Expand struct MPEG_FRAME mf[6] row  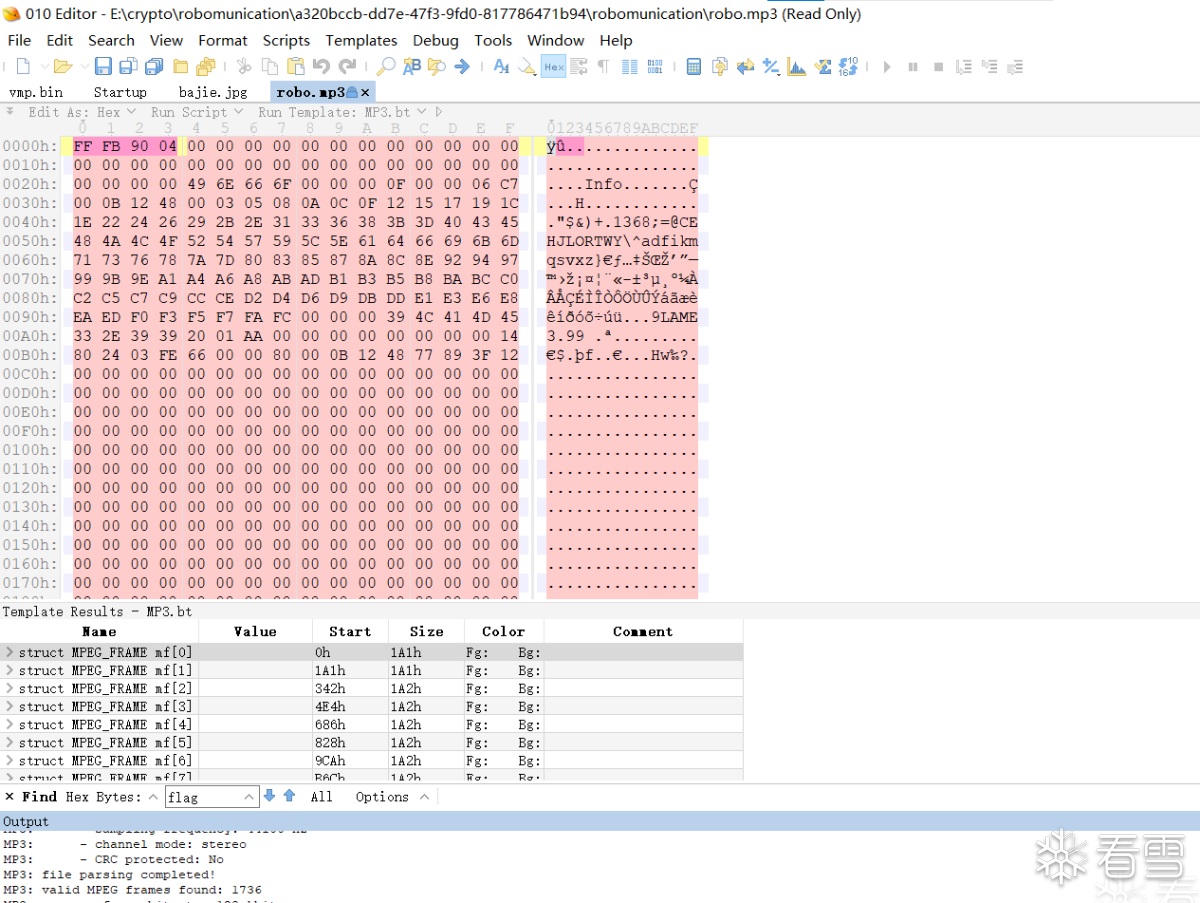[x=9, y=760]
